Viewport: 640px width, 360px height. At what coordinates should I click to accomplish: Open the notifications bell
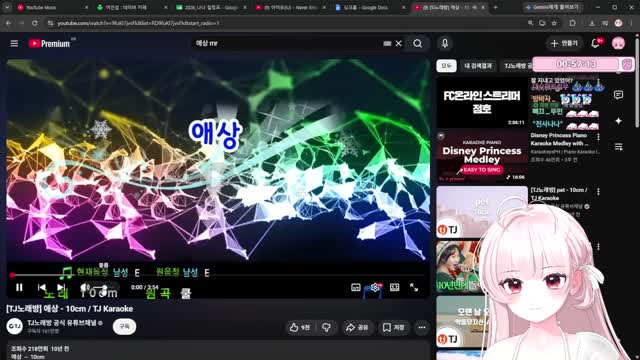pos(596,43)
